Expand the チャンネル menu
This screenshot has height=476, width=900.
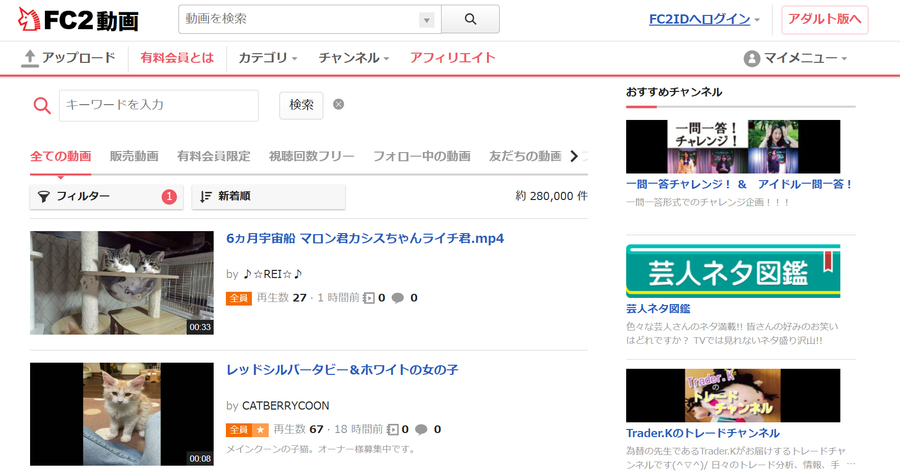click(354, 58)
